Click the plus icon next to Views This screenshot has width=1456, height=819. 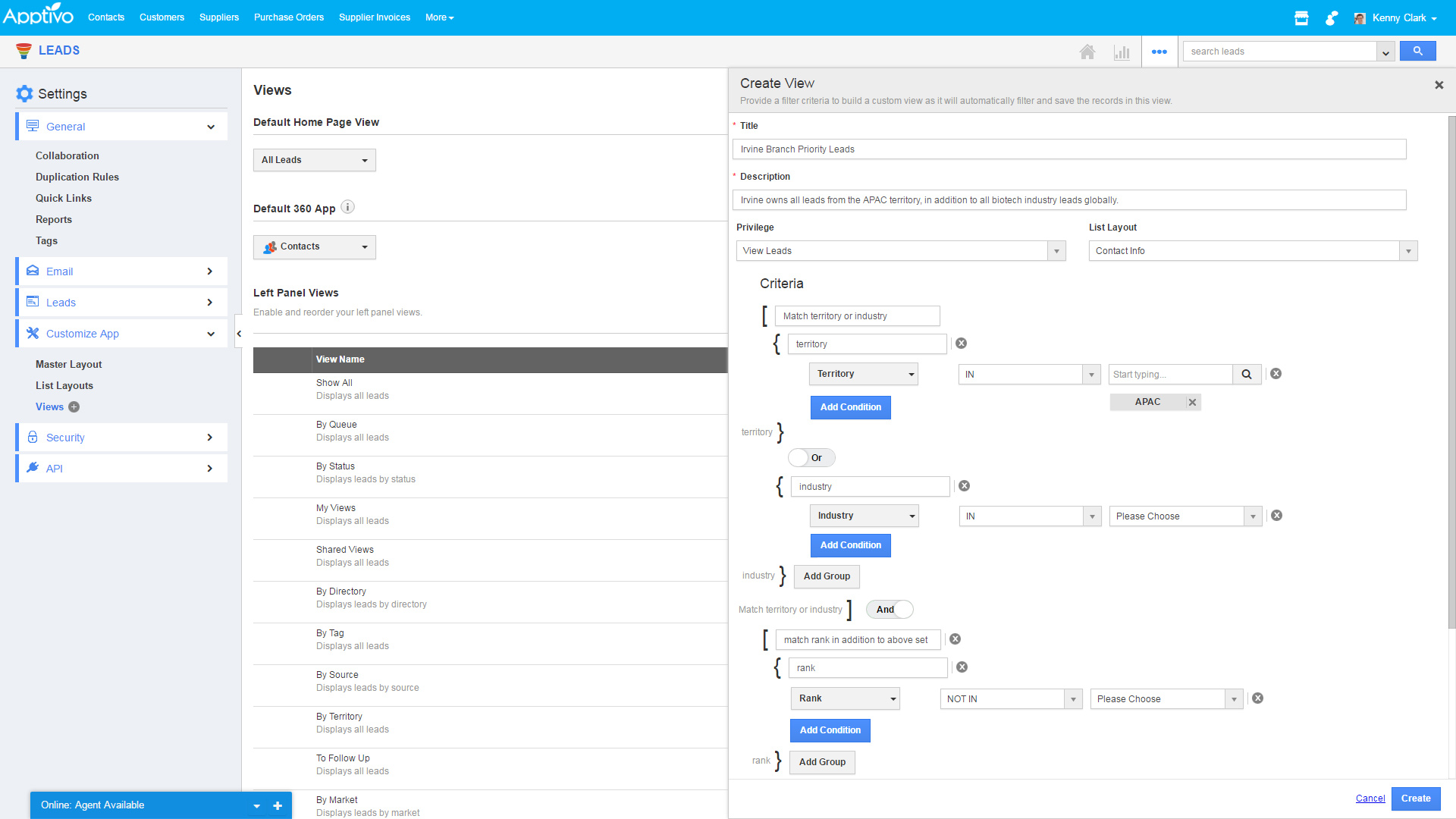[x=74, y=407]
